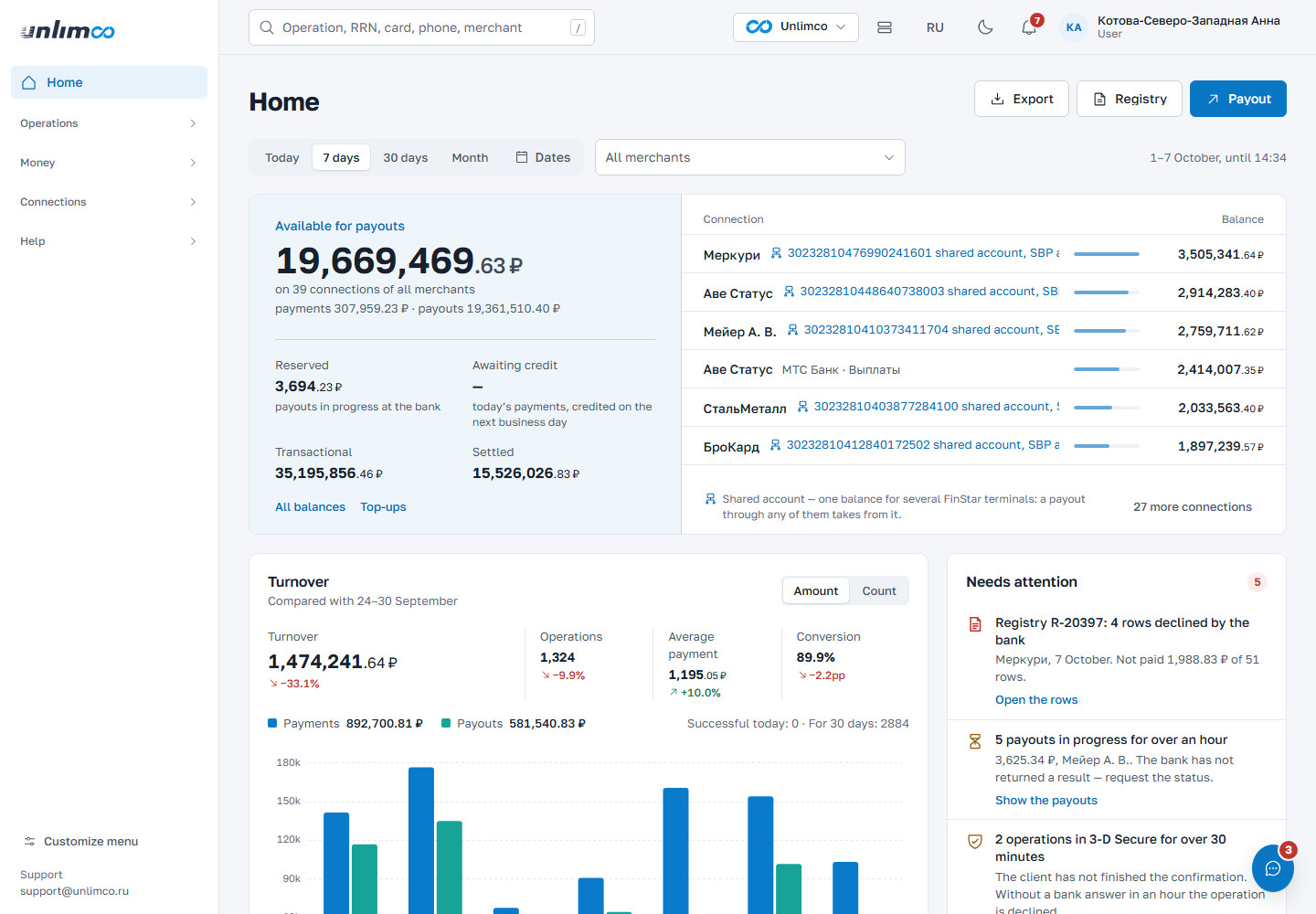Click the Unlimco logo
Screen dimensions: 1316x914
click(68, 30)
